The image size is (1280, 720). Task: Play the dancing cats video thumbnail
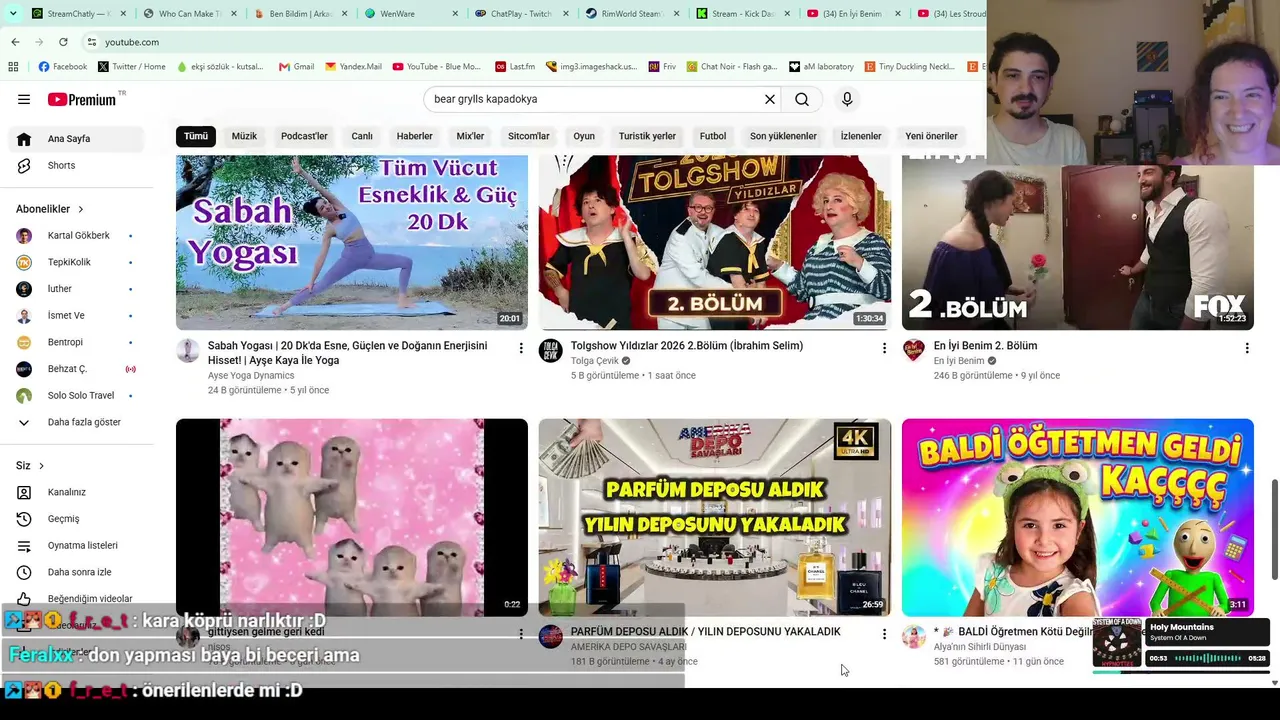point(352,517)
